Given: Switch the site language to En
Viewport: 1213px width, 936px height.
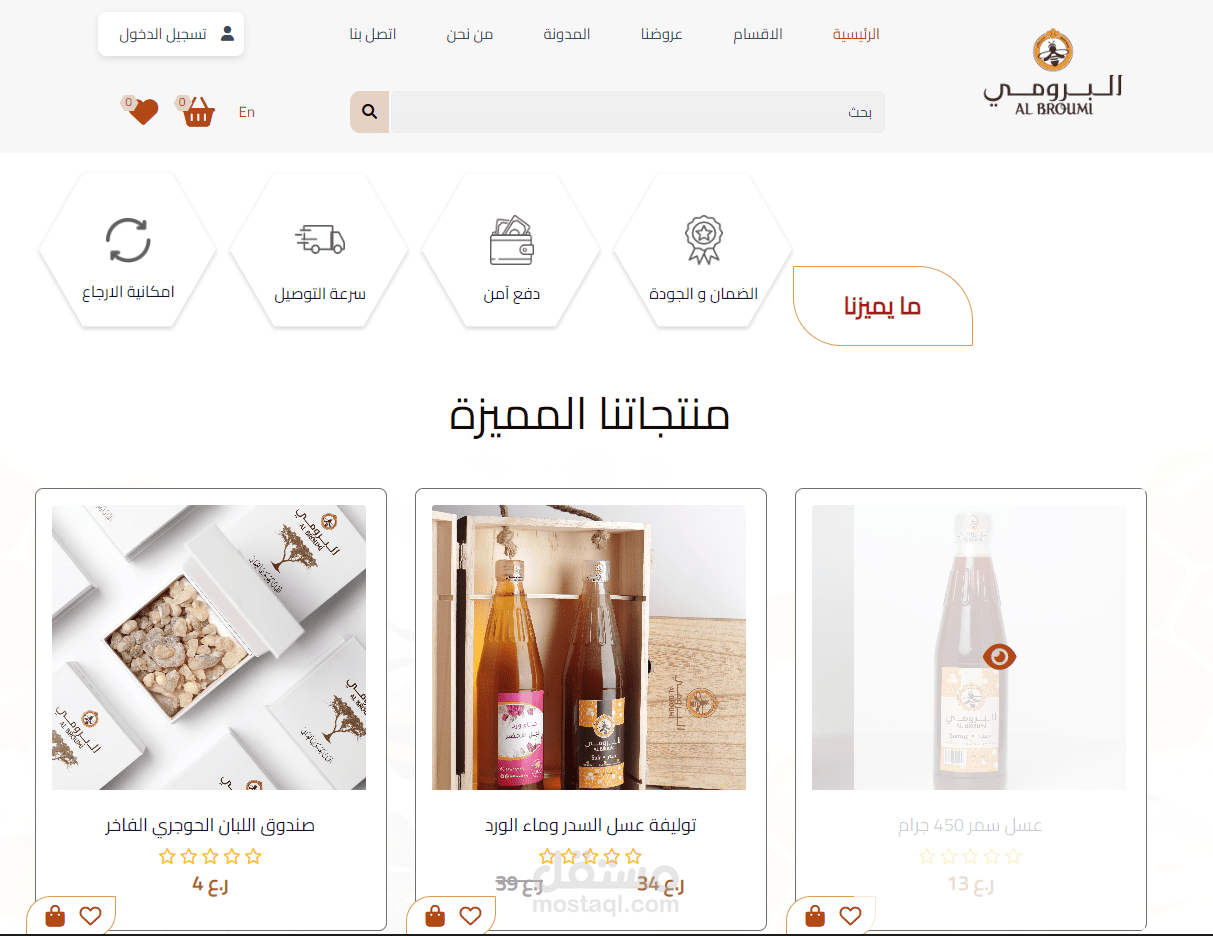Looking at the screenshot, I should pyautogui.click(x=247, y=112).
